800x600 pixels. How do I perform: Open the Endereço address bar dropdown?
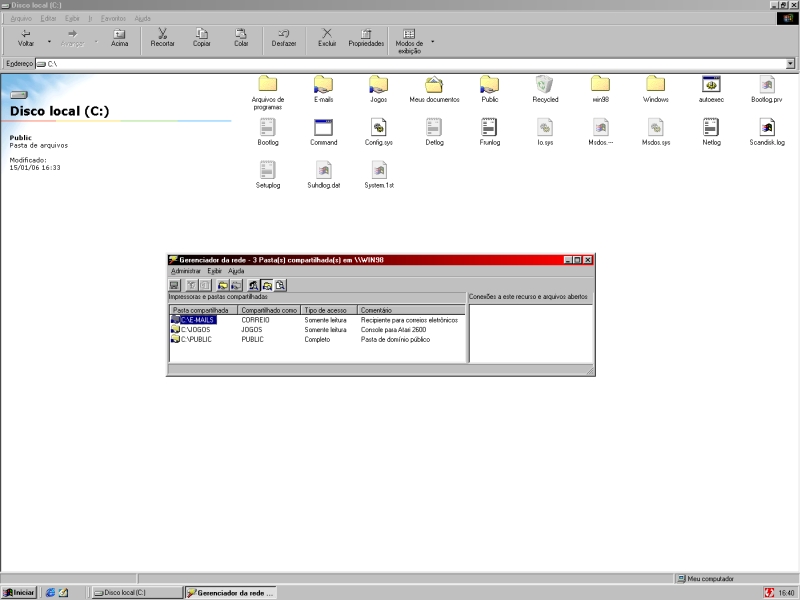[x=790, y=64]
